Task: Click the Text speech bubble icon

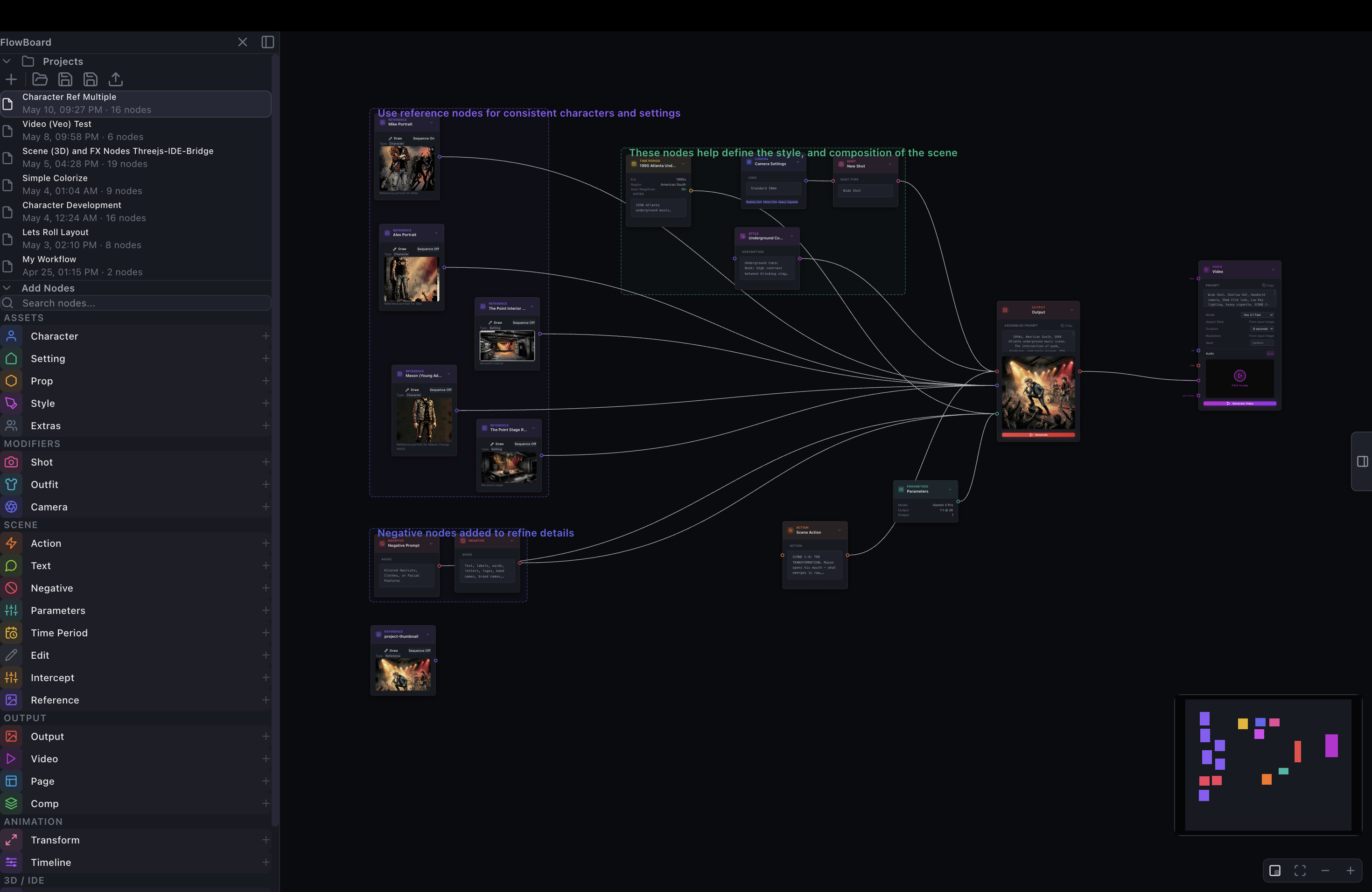Action: click(12, 566)
